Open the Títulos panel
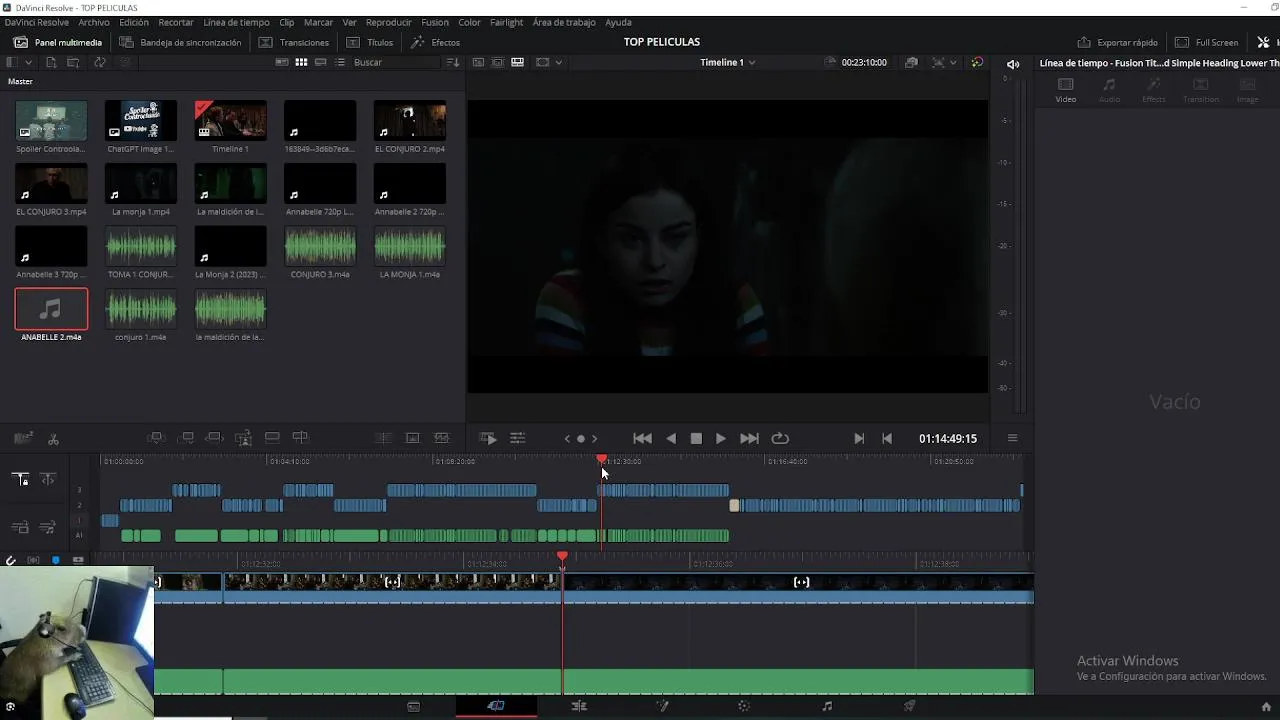 369,42
